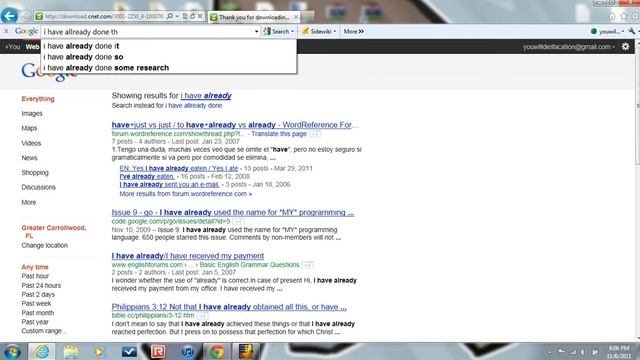The width and height of the screenshot is (640, 360).
Task: Switch to Internet Explorer in taskbar
Action: (41, 351)
